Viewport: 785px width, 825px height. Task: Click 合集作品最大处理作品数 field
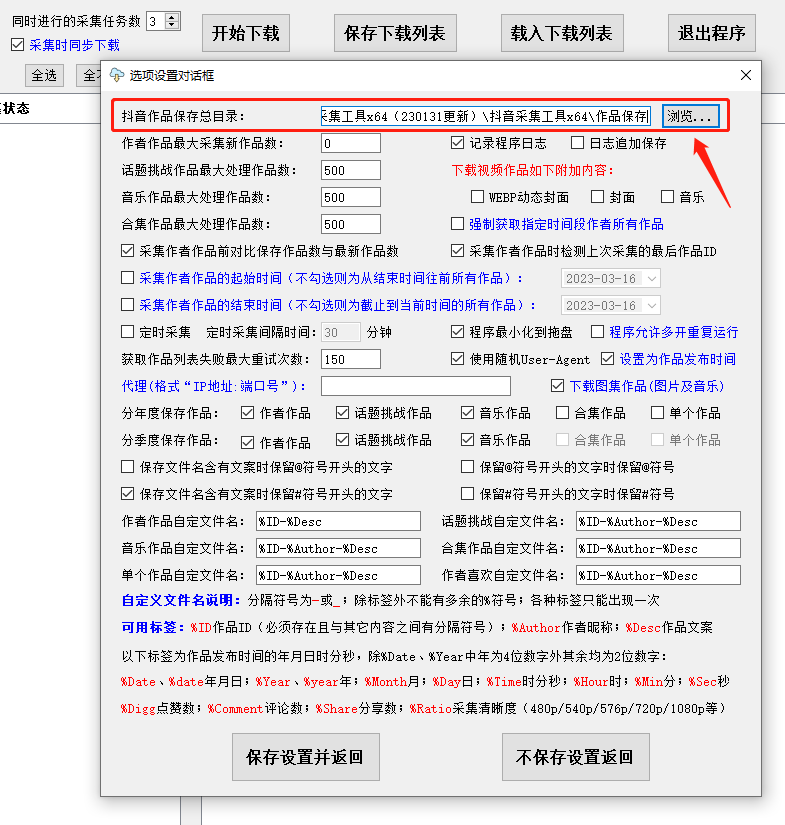pos(351,224)
